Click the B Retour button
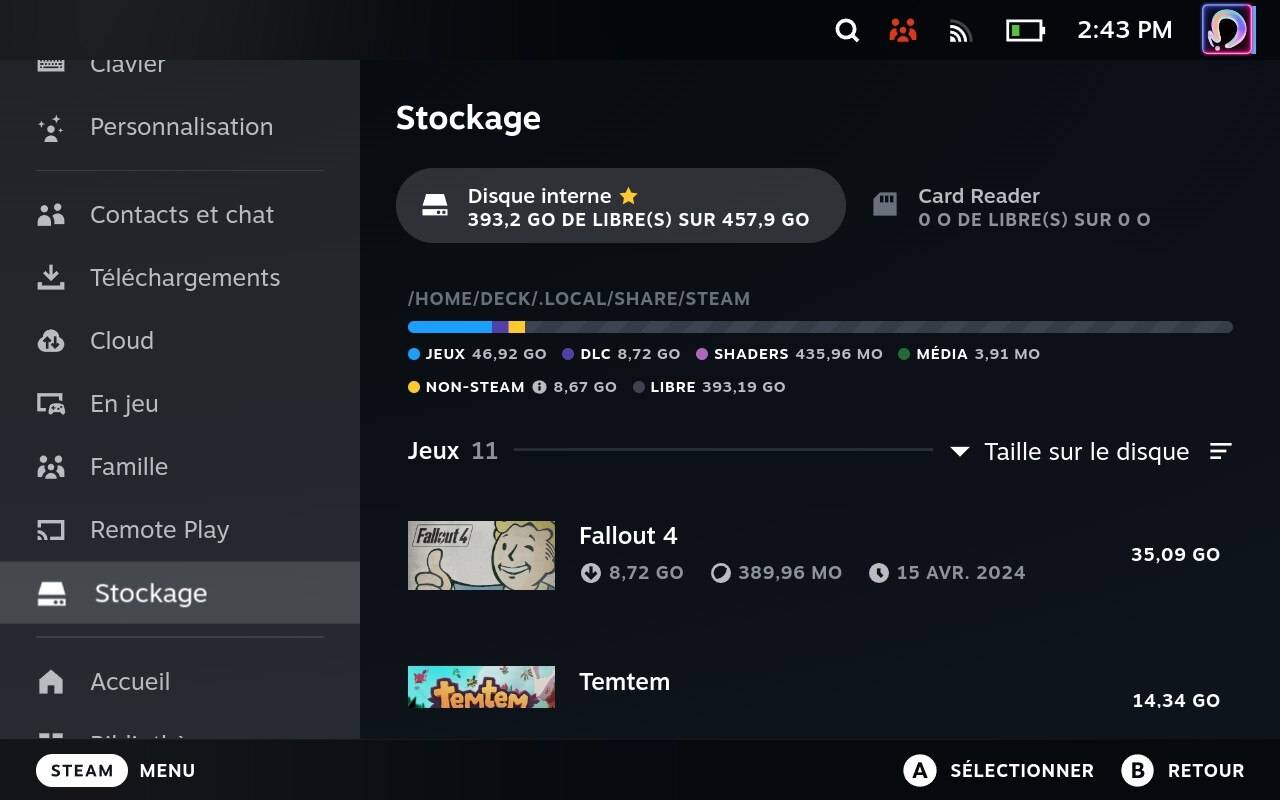The width and height of the screenshot is (1280, 800). (x=1182, y=770)
